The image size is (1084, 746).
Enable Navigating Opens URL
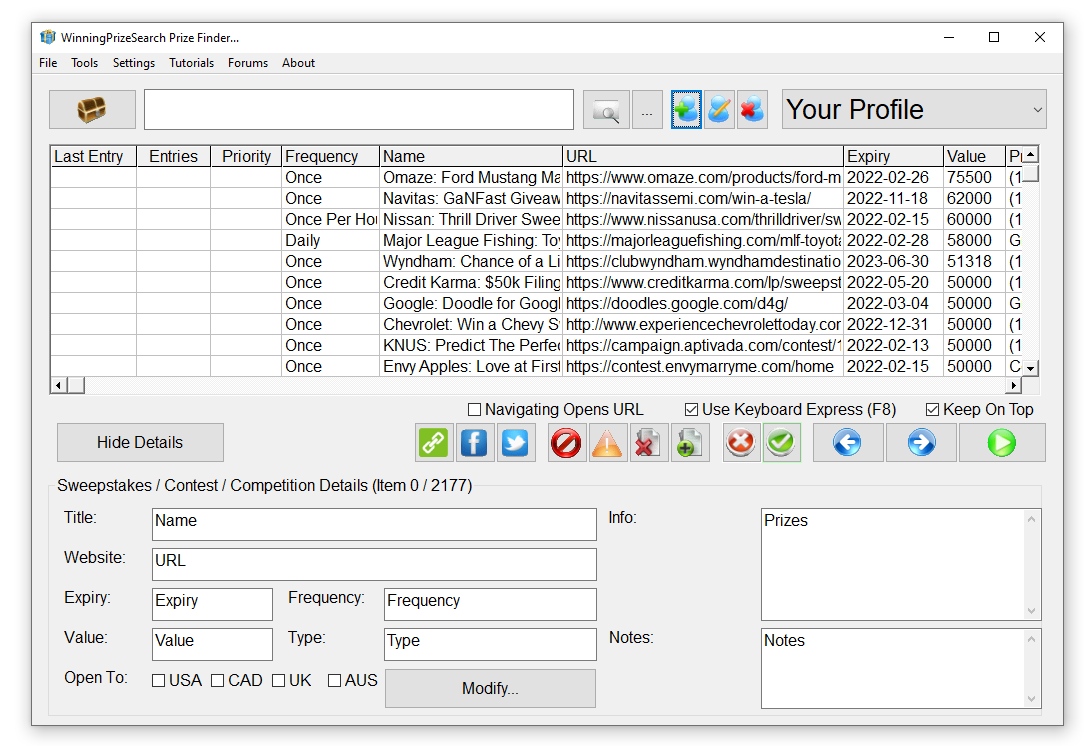click(475, 409)
